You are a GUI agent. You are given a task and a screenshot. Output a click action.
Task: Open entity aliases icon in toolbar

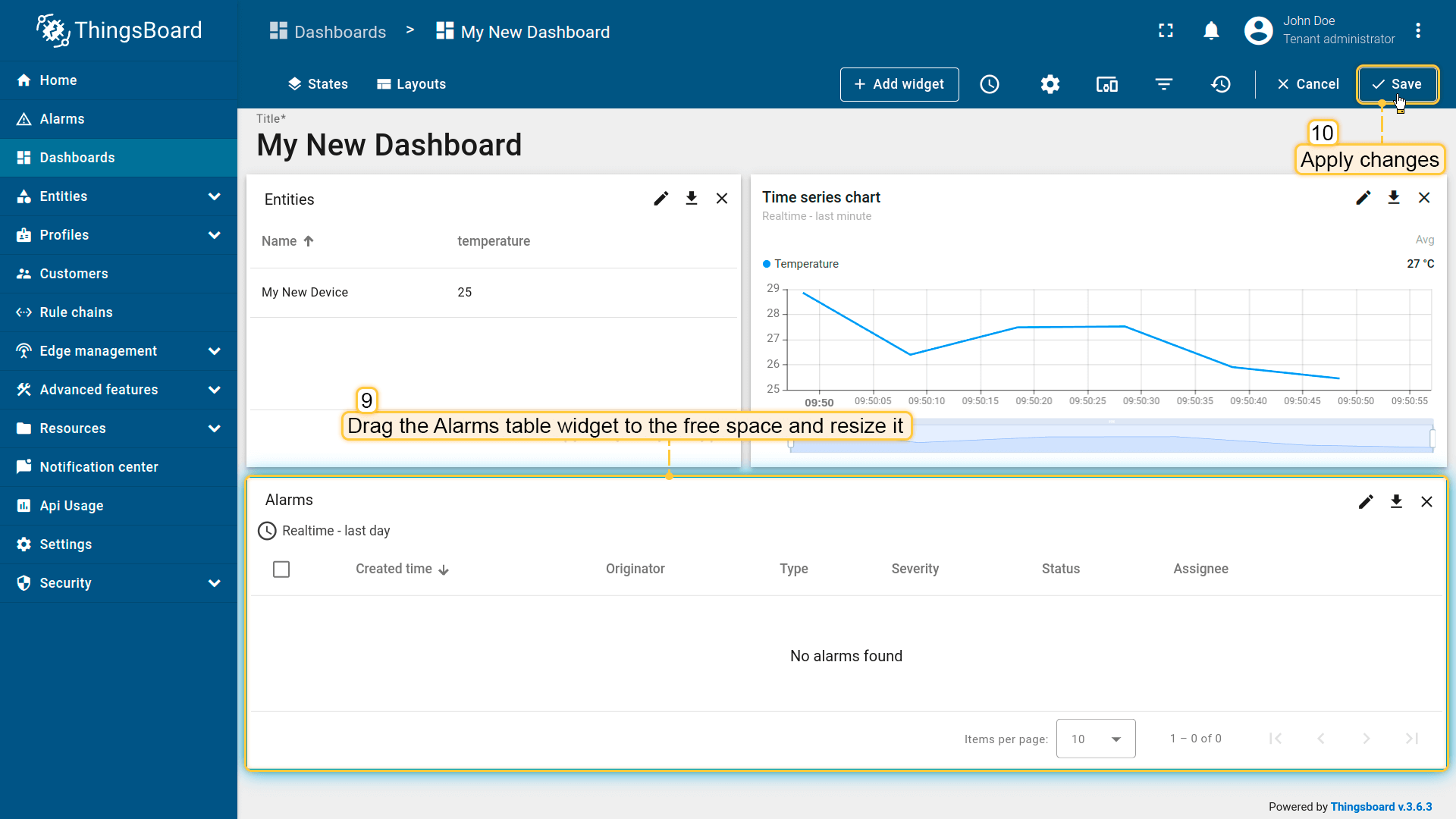point(1106,84)
